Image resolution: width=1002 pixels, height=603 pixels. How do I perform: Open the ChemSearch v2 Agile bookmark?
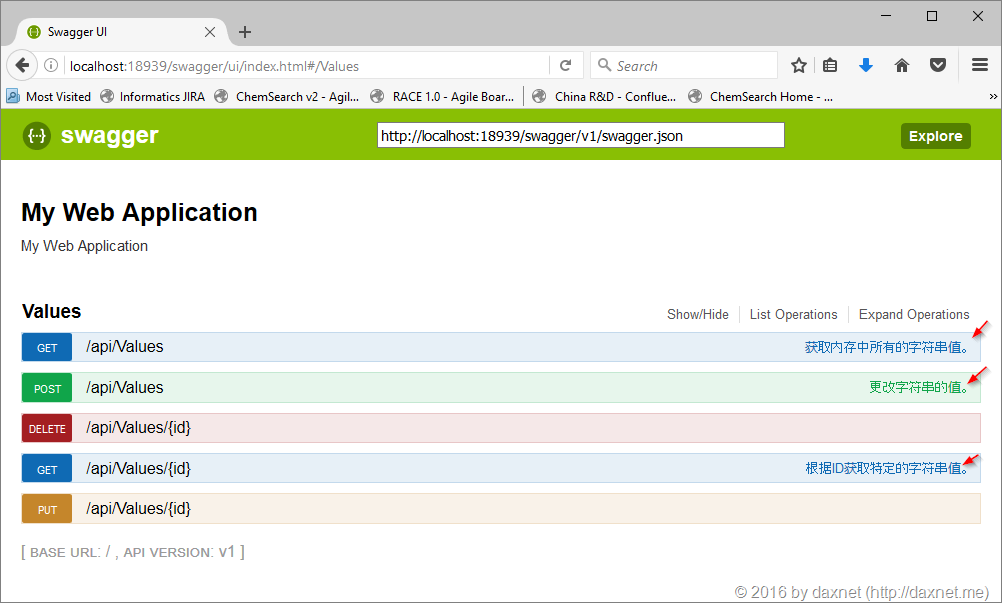(287, 96)
